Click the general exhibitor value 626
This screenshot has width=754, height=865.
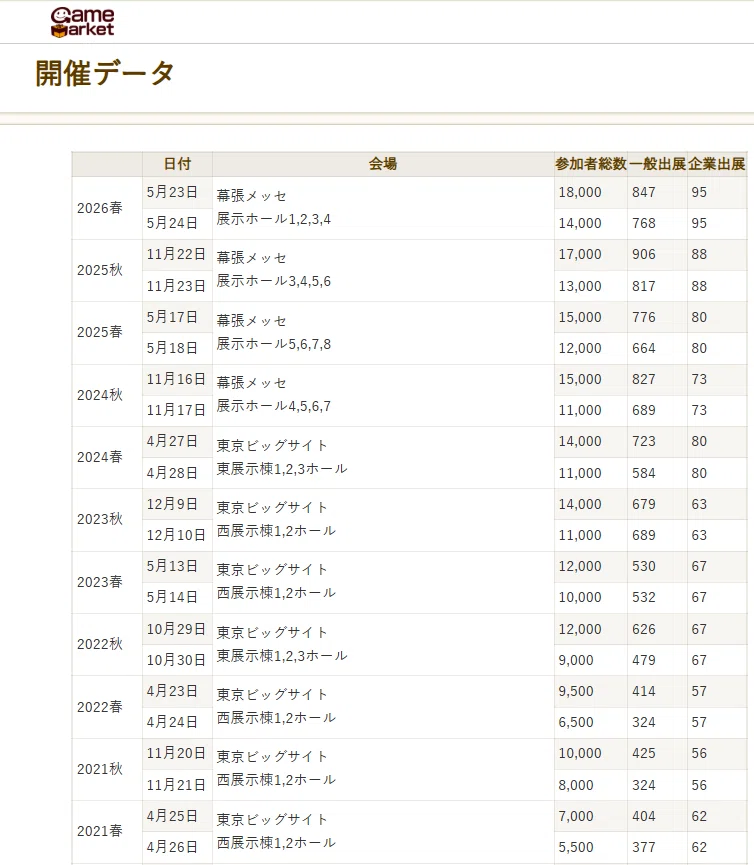(x=644, y=629)
